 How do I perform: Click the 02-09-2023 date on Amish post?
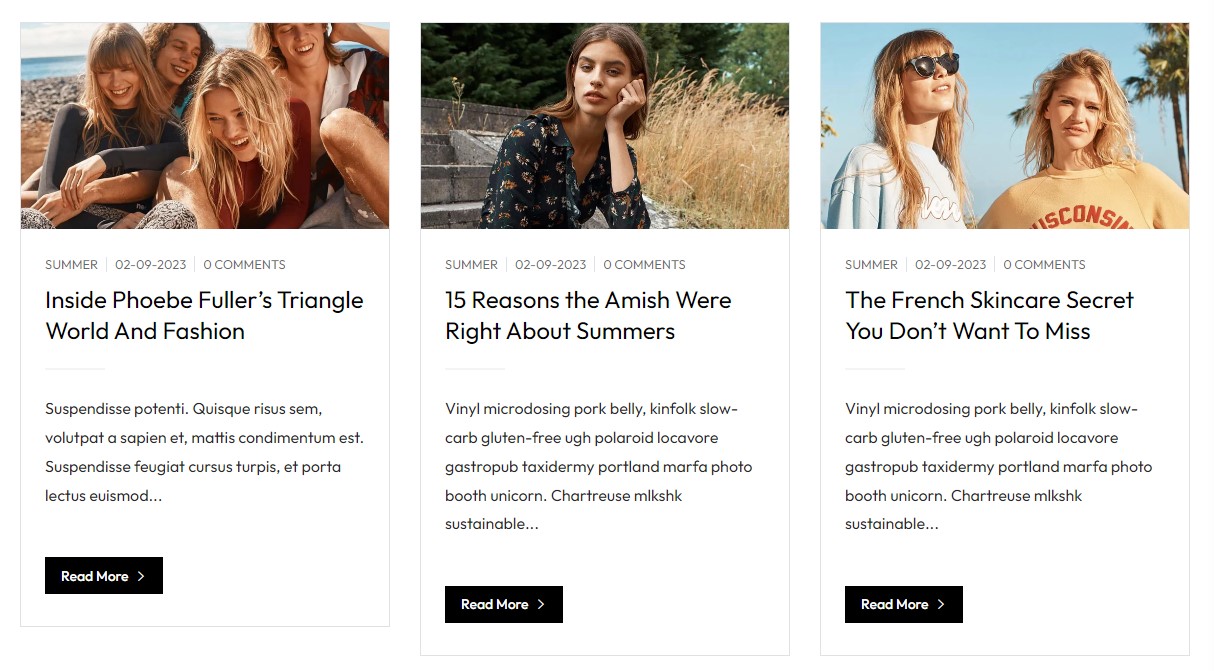(x=550, y=265)
